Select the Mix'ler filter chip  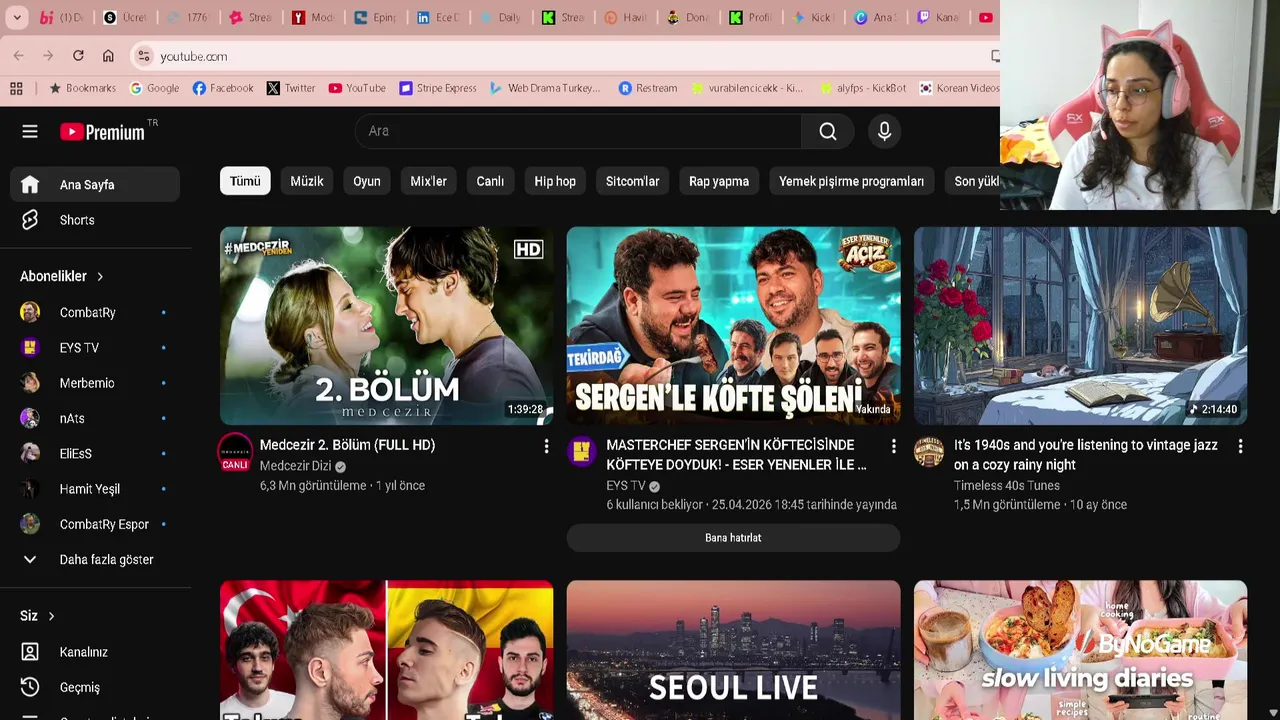[x=428, y=181]
